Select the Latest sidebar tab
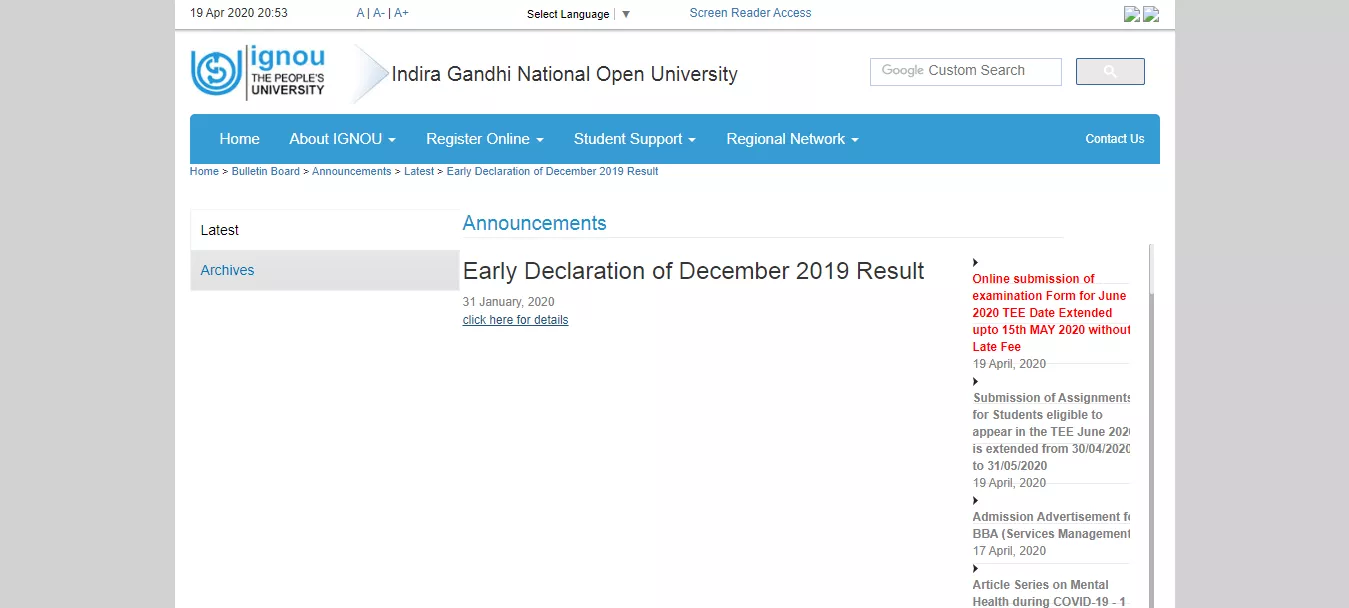 point(220,230)
